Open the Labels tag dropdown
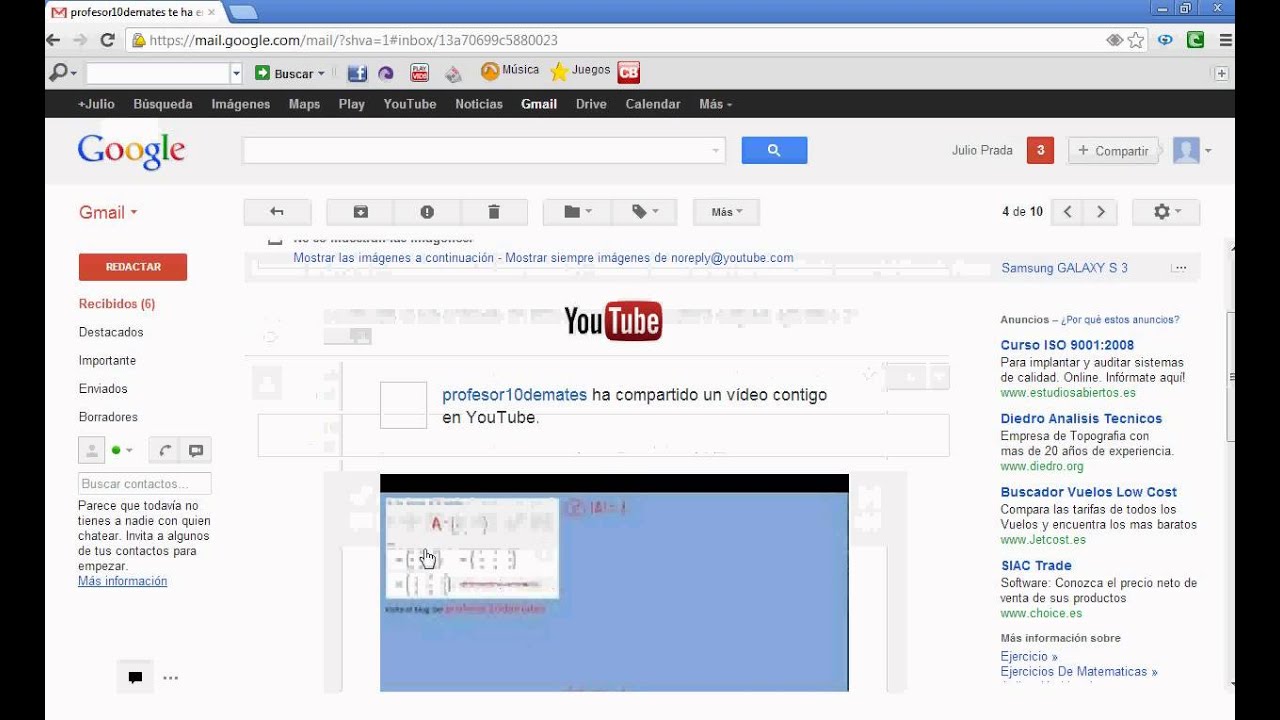Image resolution: width=1280 pixels, height=720 pixels. click(x=644, y=212)
